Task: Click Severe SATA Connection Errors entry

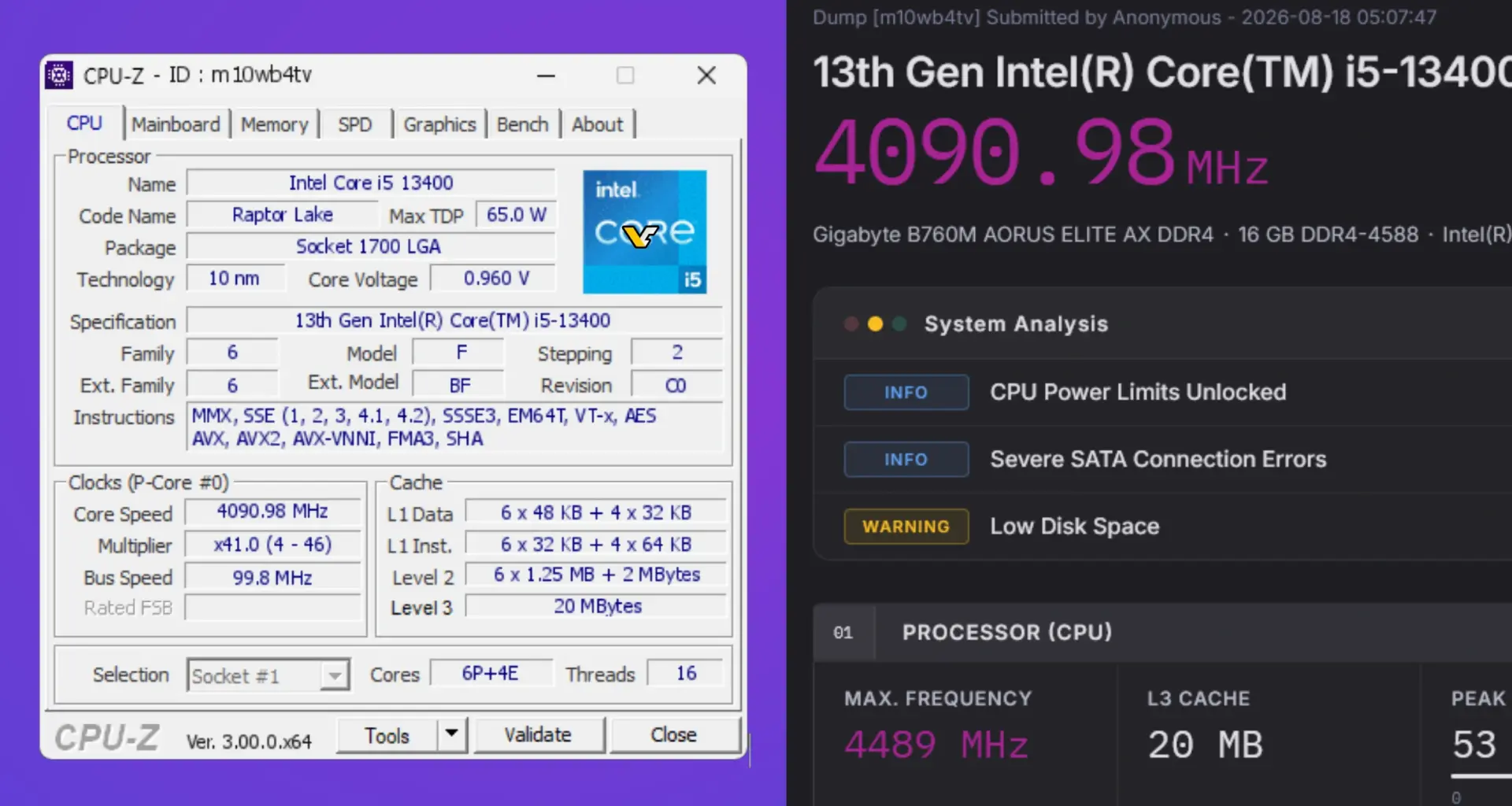Action: [1158, 459]
